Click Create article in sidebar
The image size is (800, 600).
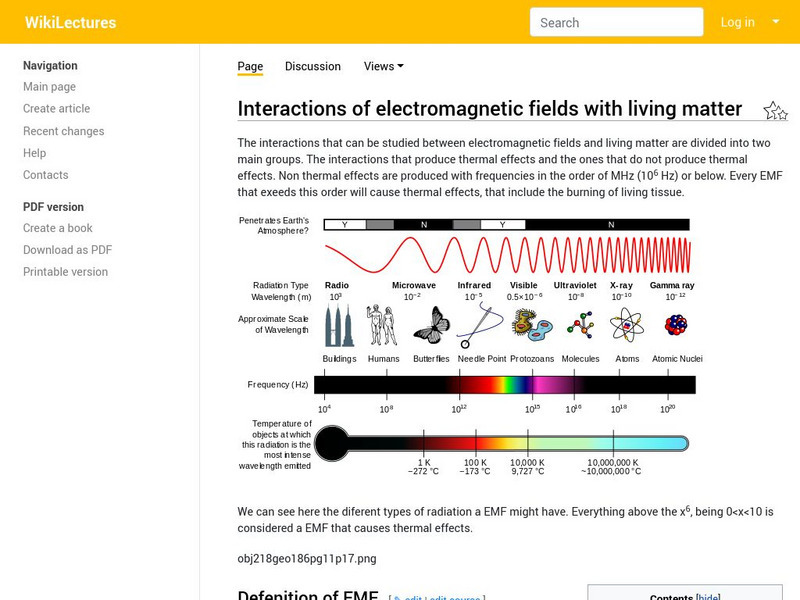coord(57,109)
